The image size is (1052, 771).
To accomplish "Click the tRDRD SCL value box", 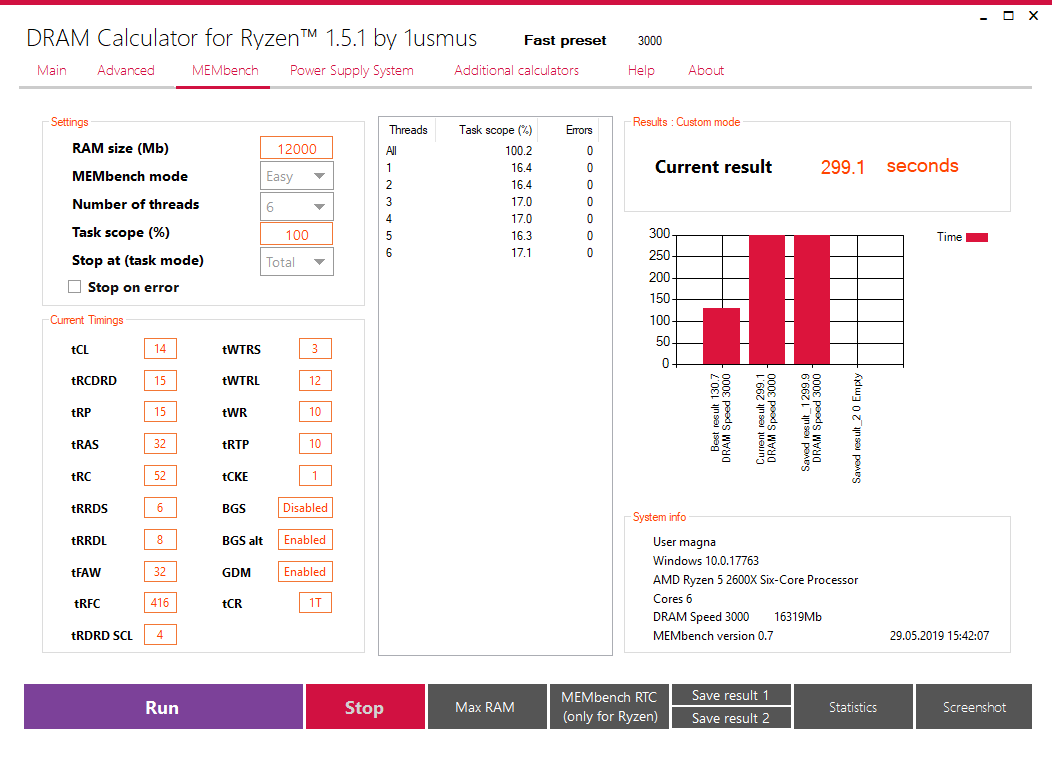I will pos(160,634).
